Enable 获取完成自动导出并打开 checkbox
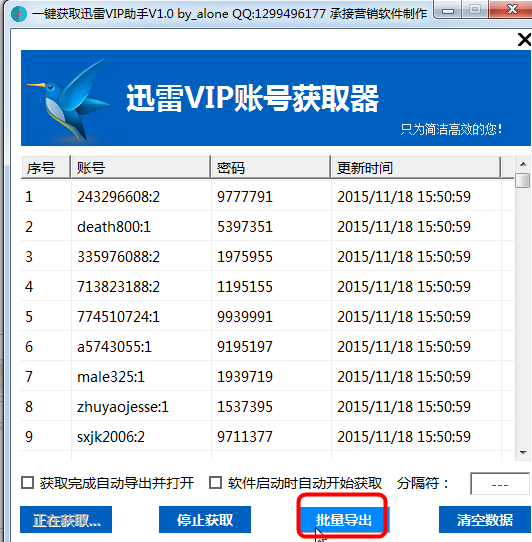Screen dimensions: 532x542 28,483
